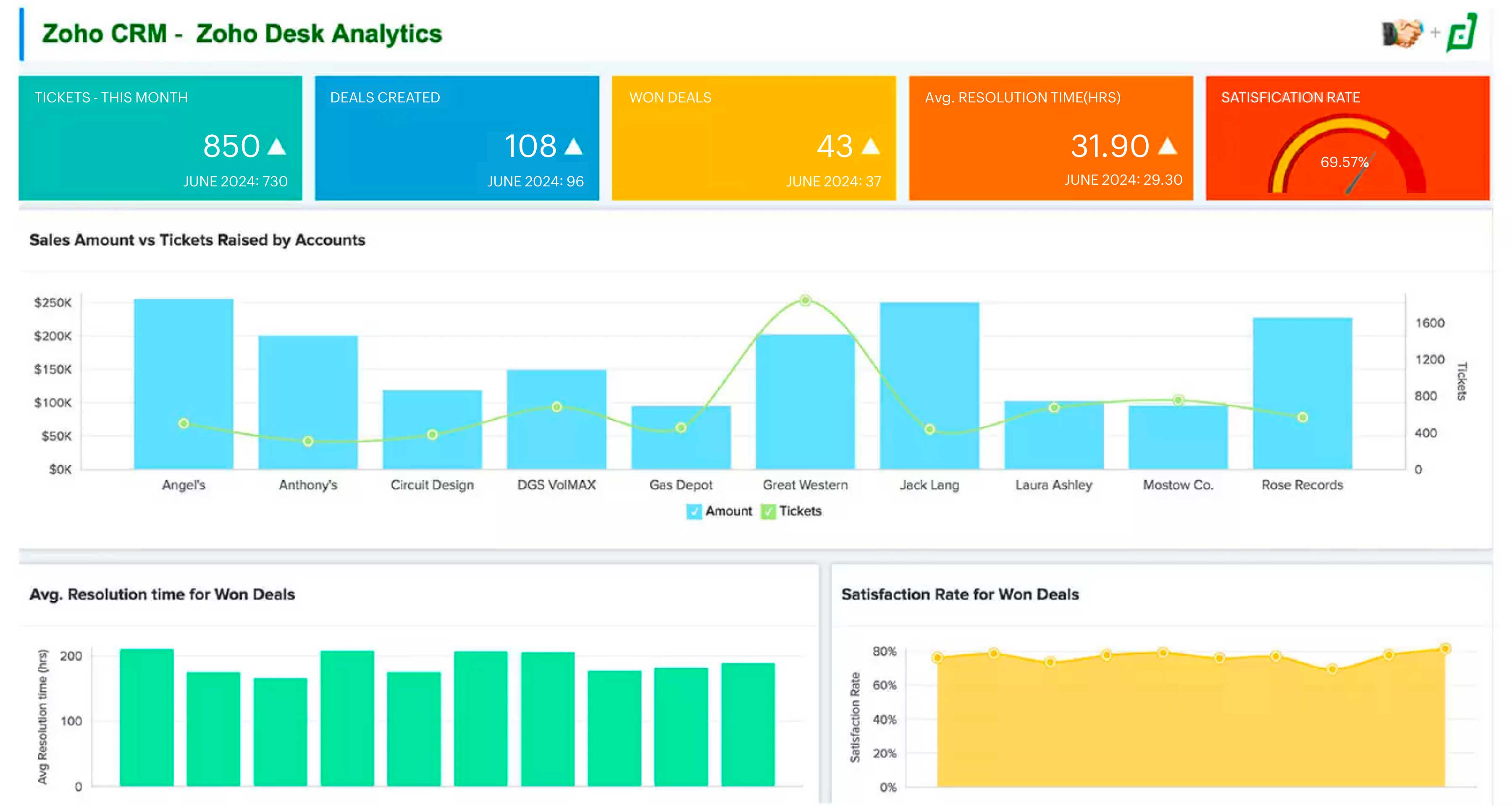Image resolution: width=1512 pixels, height=806 pixels.
Task: Toggle the Amount legend checkbox
Action: click(694, 512)
